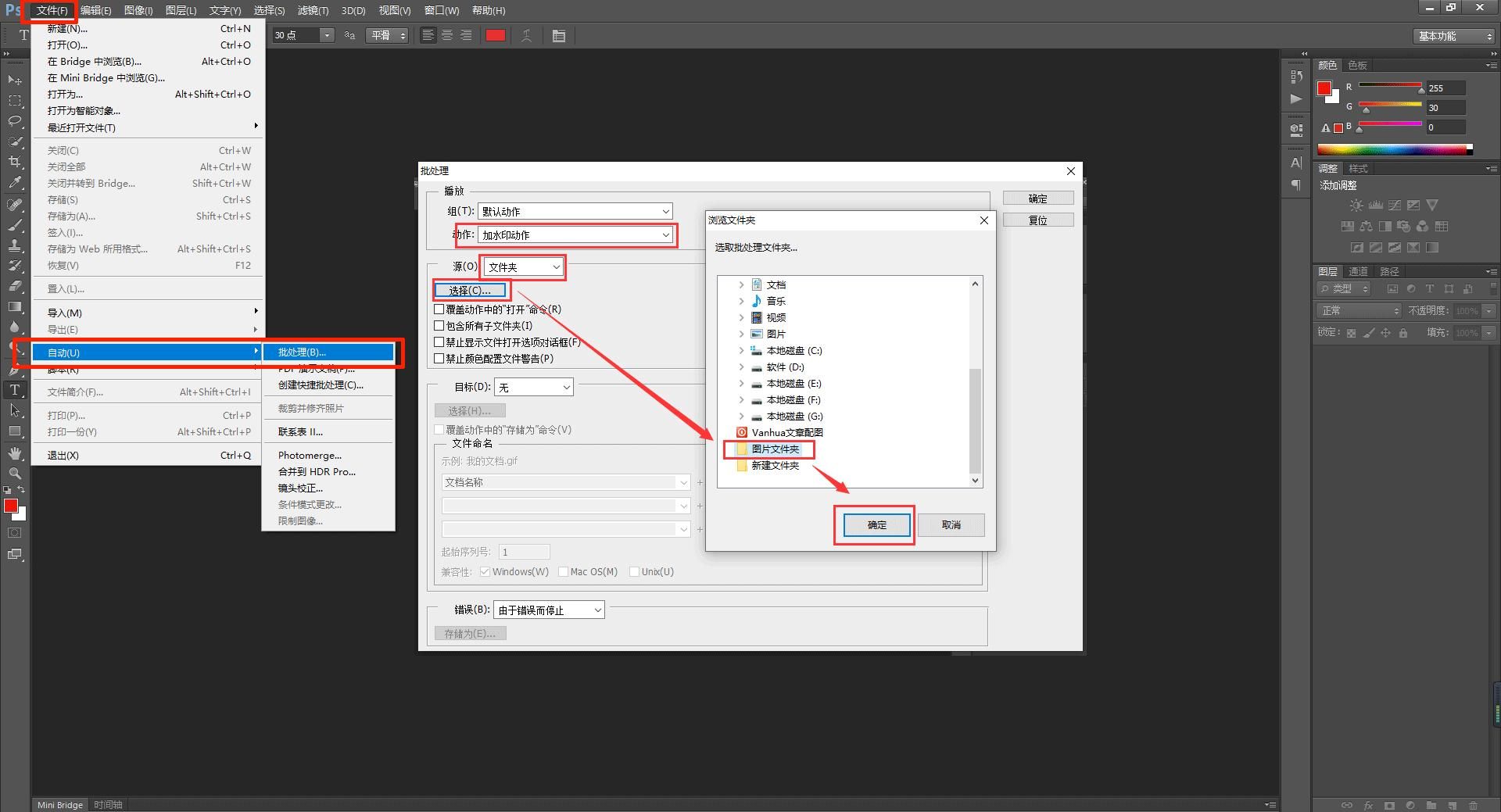Open the 编辑(E) menu

click(x=95, y=10)
